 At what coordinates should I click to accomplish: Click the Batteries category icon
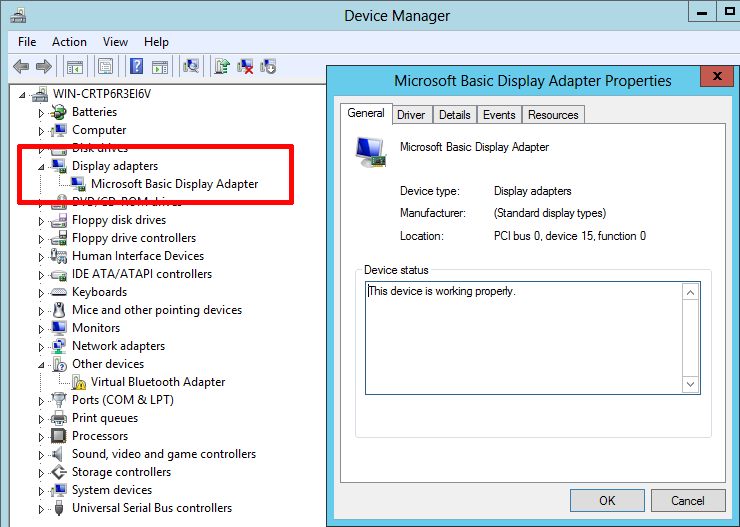(x=59, y=112)
